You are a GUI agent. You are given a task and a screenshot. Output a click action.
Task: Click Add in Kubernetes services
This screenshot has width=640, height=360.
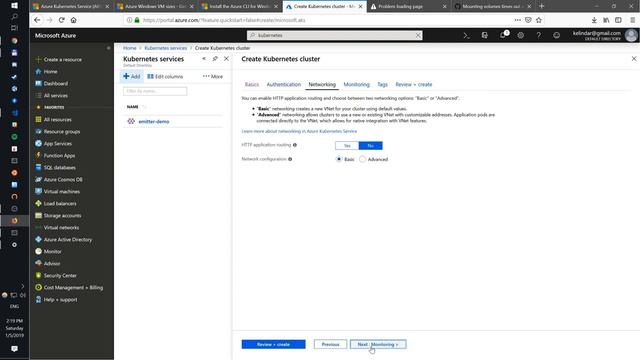[132, 76]
